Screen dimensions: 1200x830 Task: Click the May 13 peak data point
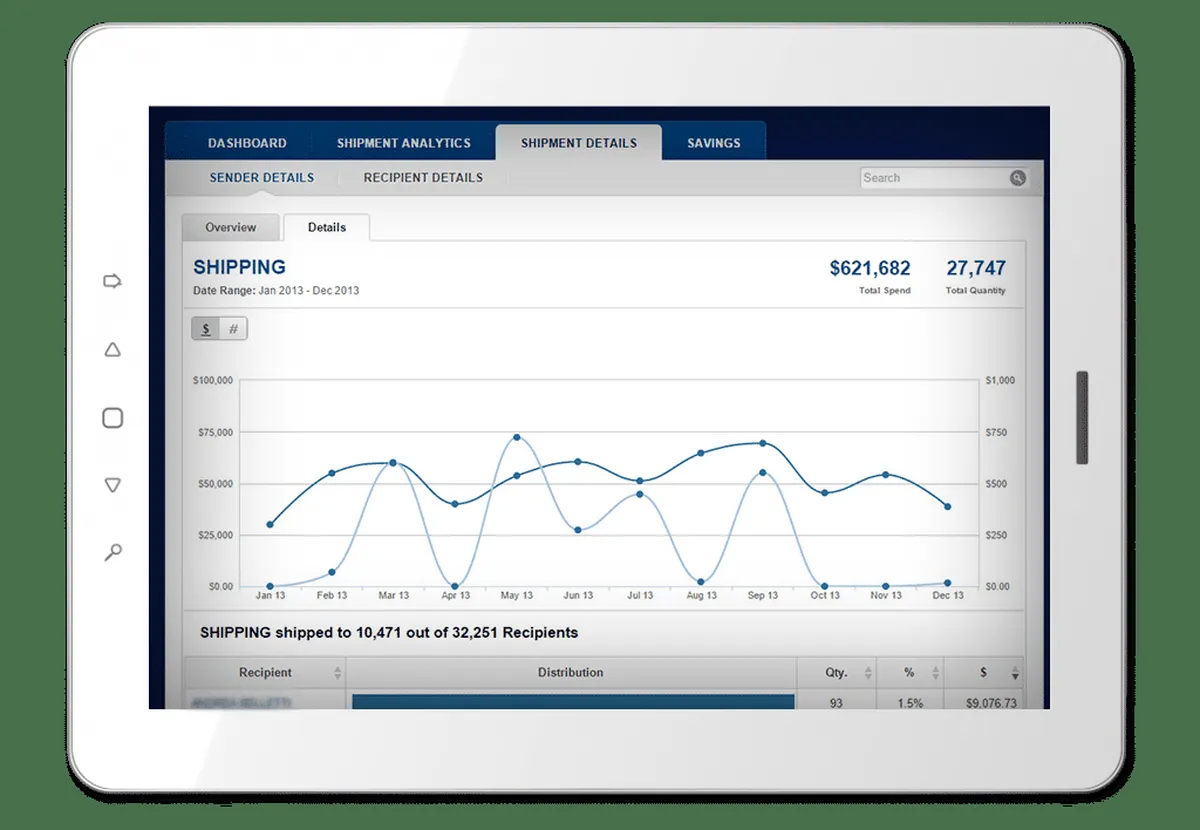pyautogui.click(x=516, y=437)
